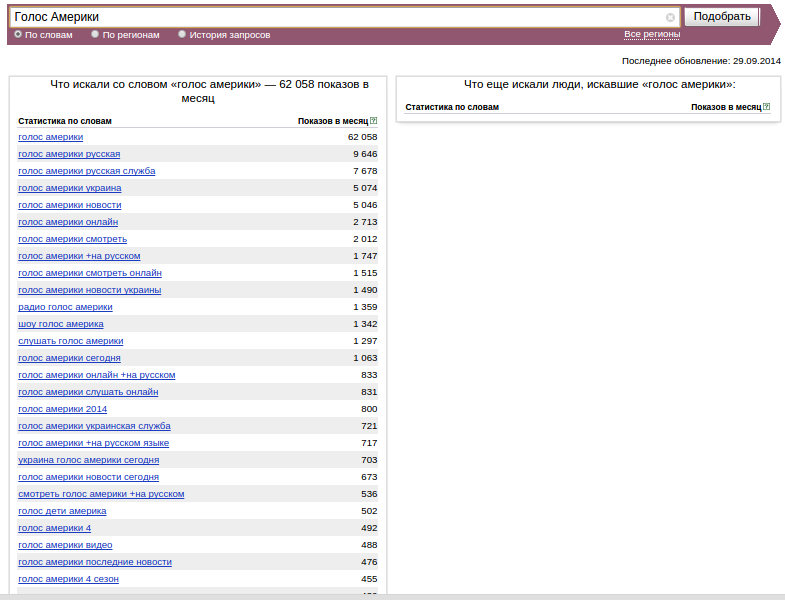Clear the search field with the X icon
The width and height of the screenshot is (785, 600).
pyautogui.click(x=670, y=17)
